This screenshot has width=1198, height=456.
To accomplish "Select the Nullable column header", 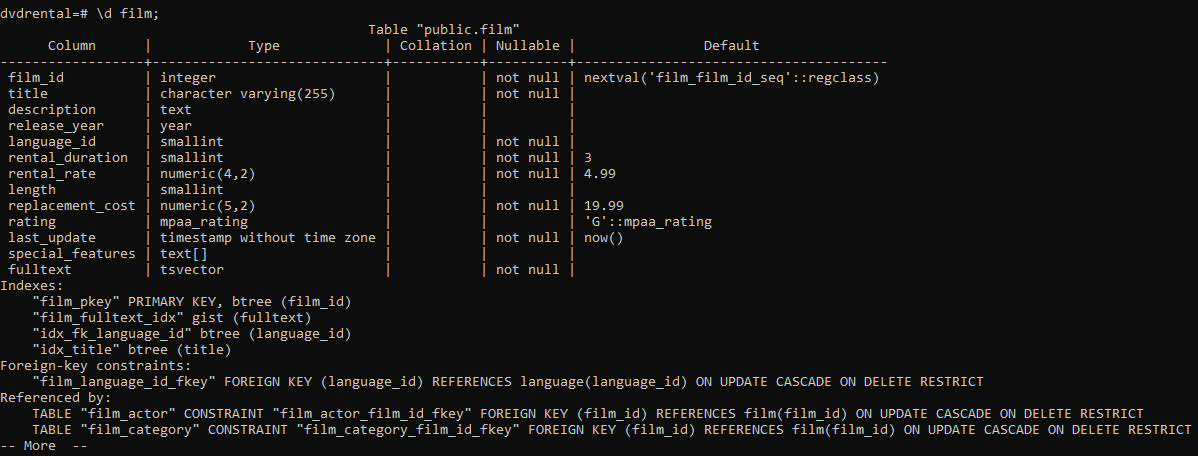I will (x=528, y=46).
